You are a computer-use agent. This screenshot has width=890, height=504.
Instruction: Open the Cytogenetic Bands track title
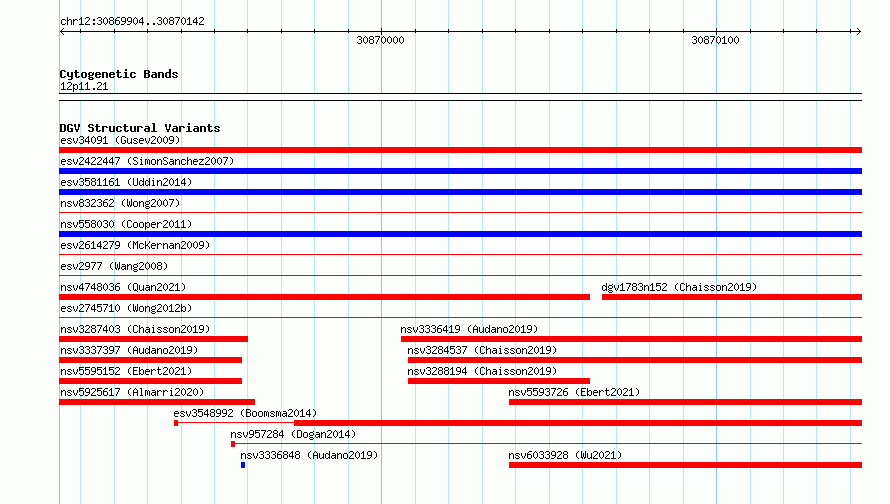[x=119, y=74]
